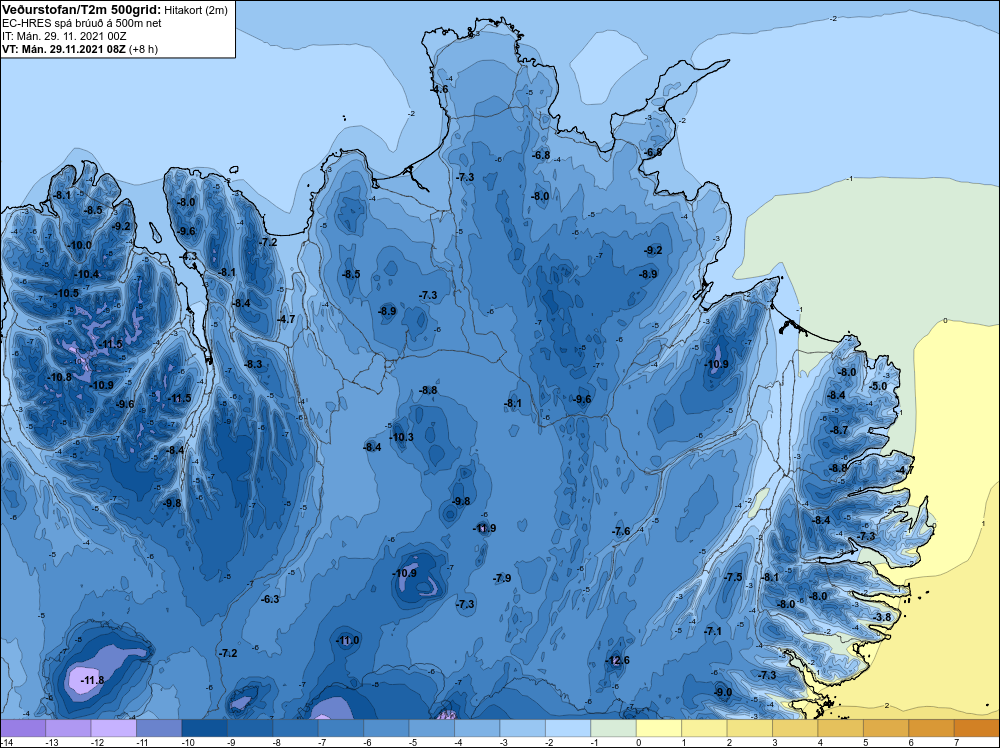Click the -12.6 temperature label
Screen dimensions: 1000x748
[x=617, y=660]
